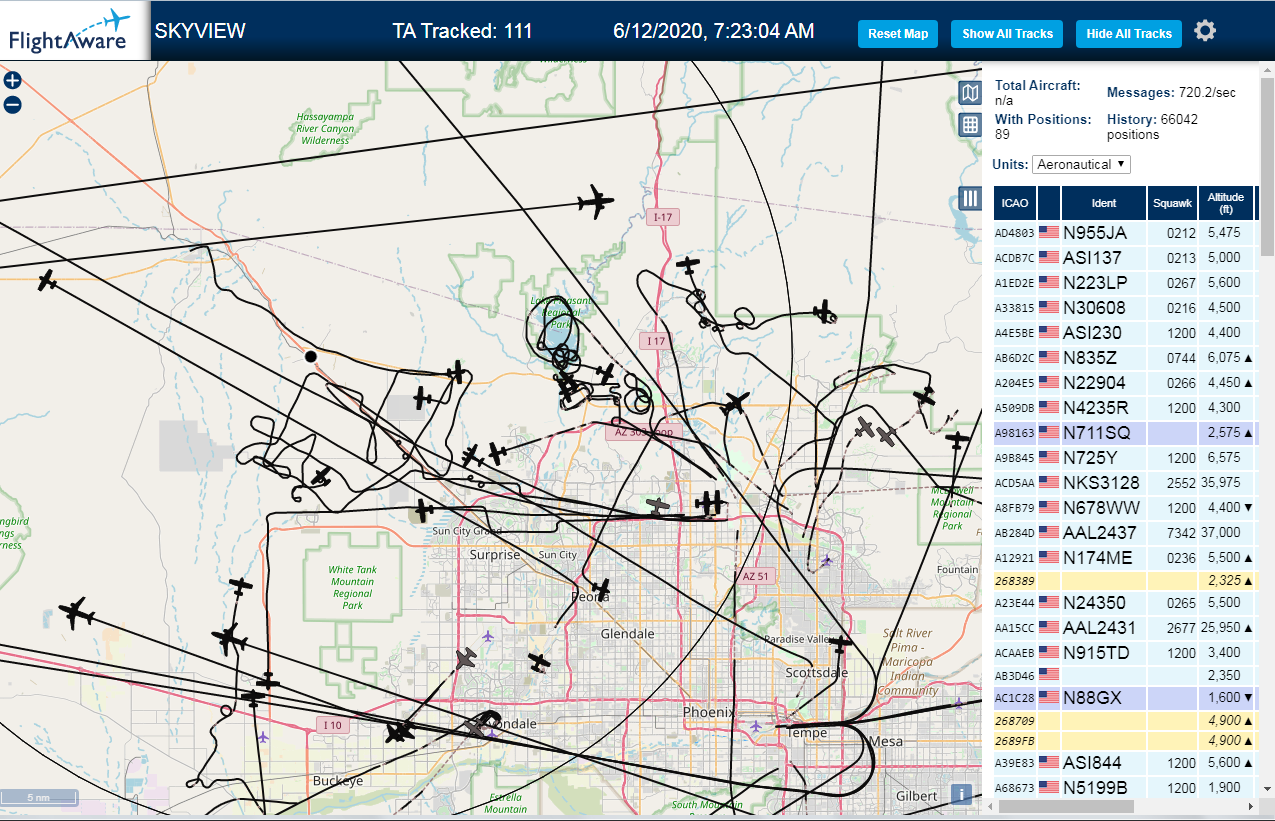Click the 5 nm map scale bar
Viewport: 1275px width, 821px height.
click(x=39, y=798)
